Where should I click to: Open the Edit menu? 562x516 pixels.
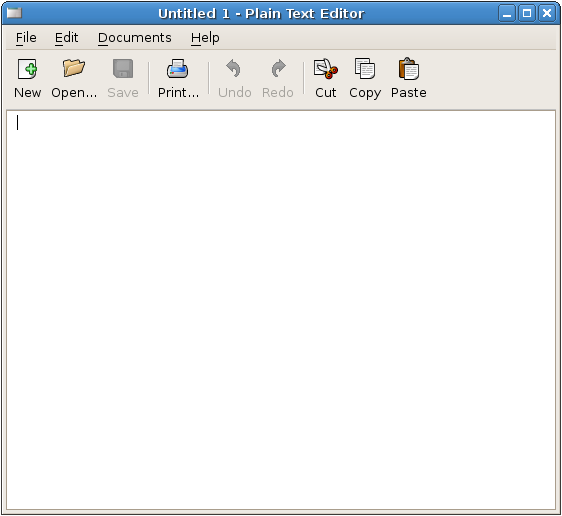coord(66,38)
